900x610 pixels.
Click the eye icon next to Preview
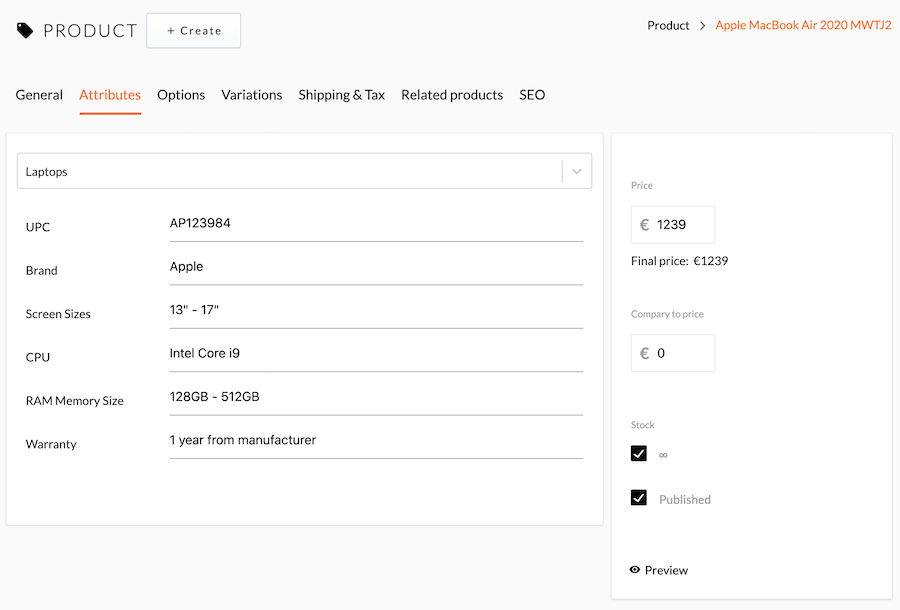tap(635, 570)
